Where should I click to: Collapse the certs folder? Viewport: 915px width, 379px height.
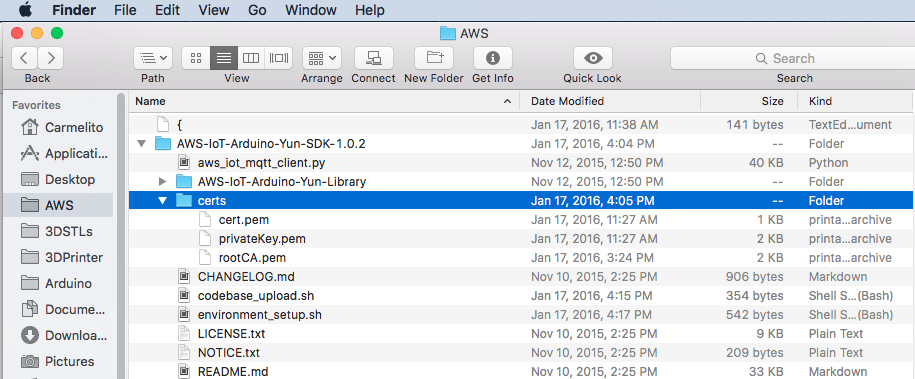[162, 201]
